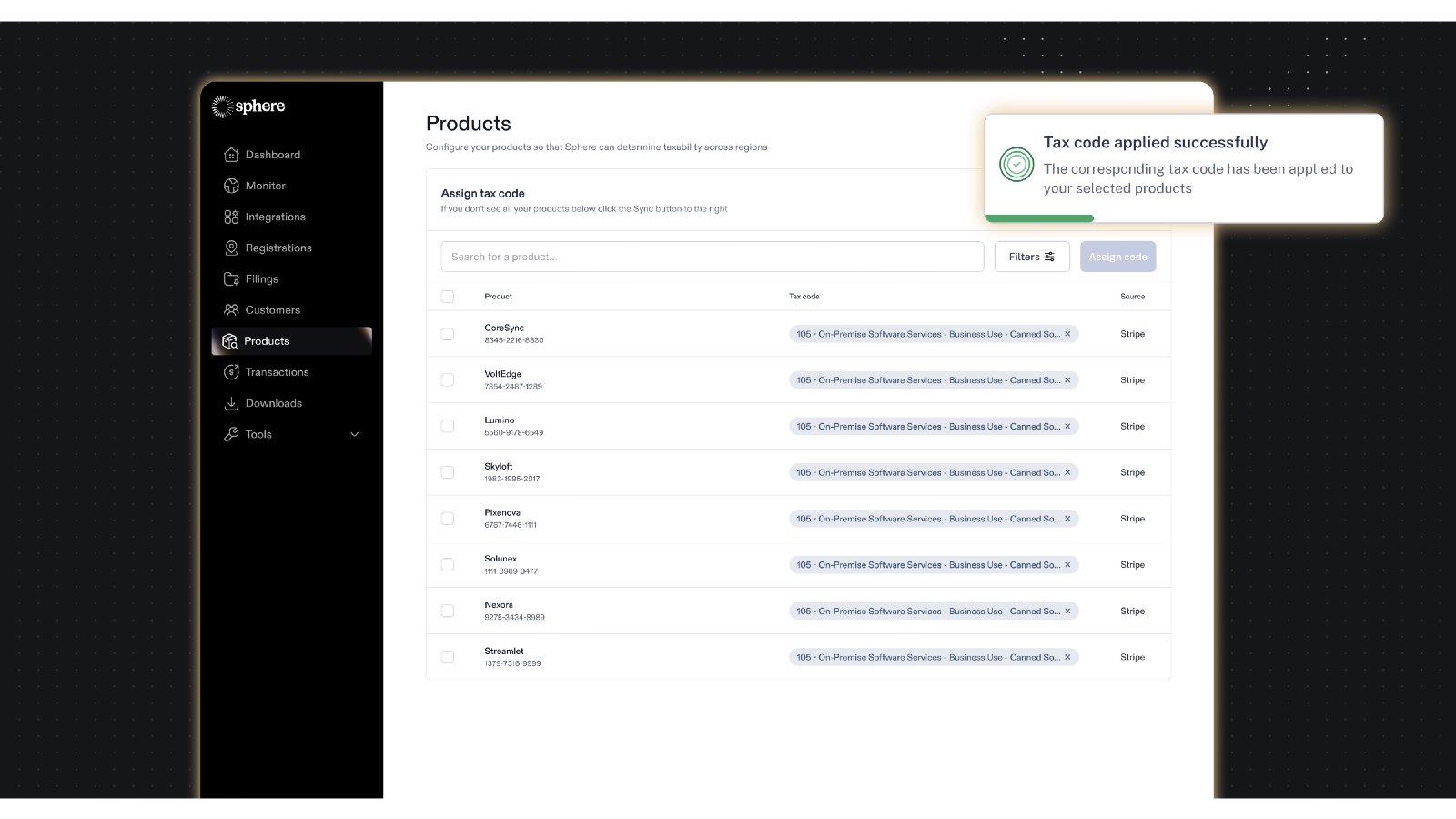Select the CoreSync product checkbox
Image resolution: width=1456 pixels, height=819 pixels.
[448, 334]
